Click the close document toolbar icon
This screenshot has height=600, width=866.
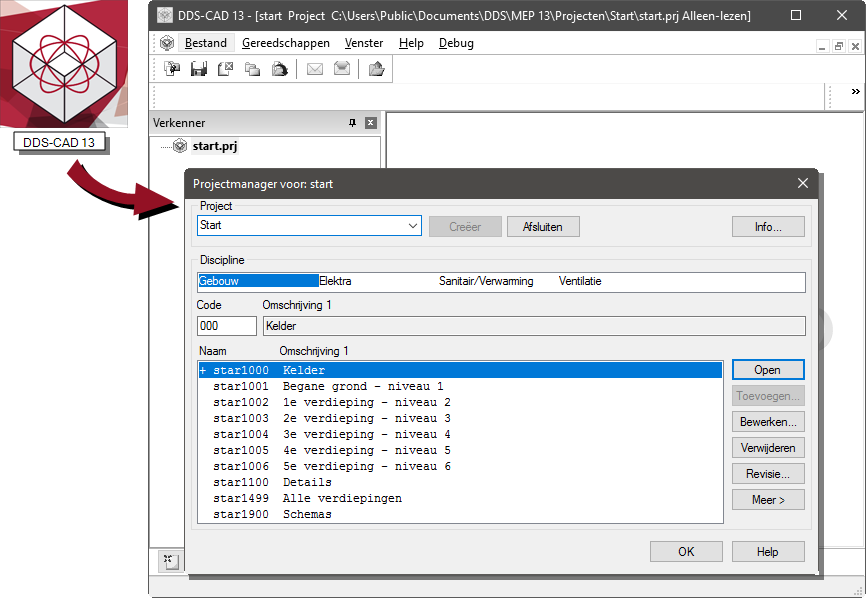click(x=225, y=69)
